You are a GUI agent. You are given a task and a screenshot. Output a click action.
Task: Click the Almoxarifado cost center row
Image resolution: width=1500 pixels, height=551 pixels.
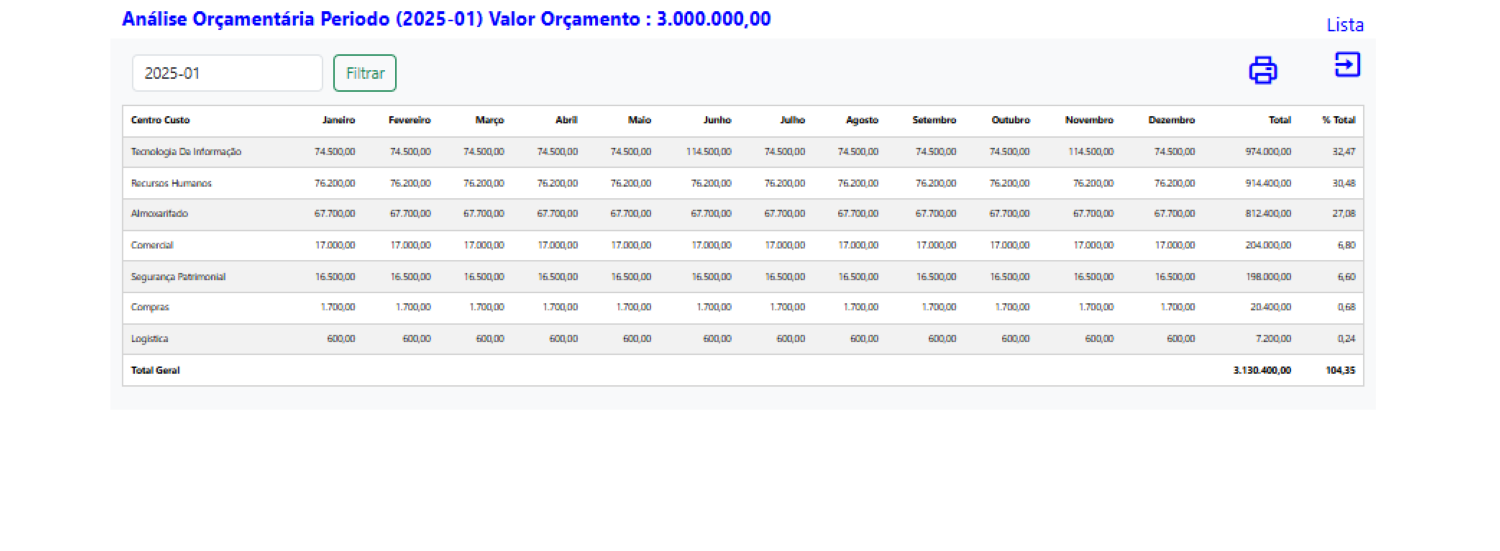tap(159, 214)
